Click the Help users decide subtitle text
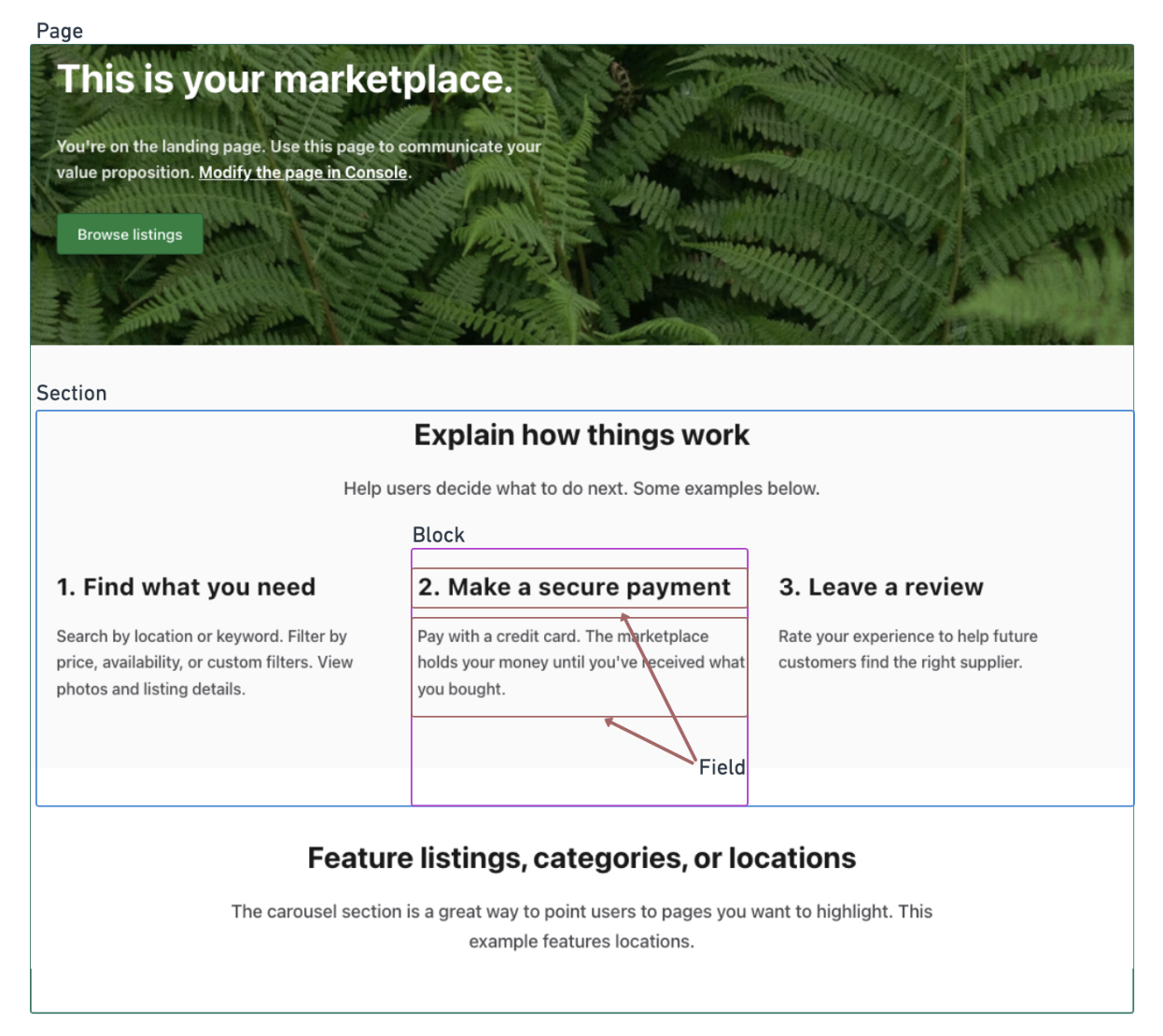Screen dimensions: 1163x1036 pos(581,488)
